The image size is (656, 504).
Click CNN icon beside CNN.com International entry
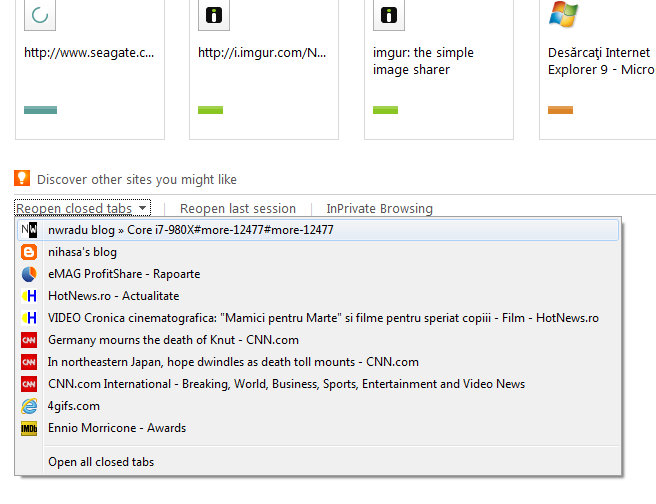click(29, 384)
